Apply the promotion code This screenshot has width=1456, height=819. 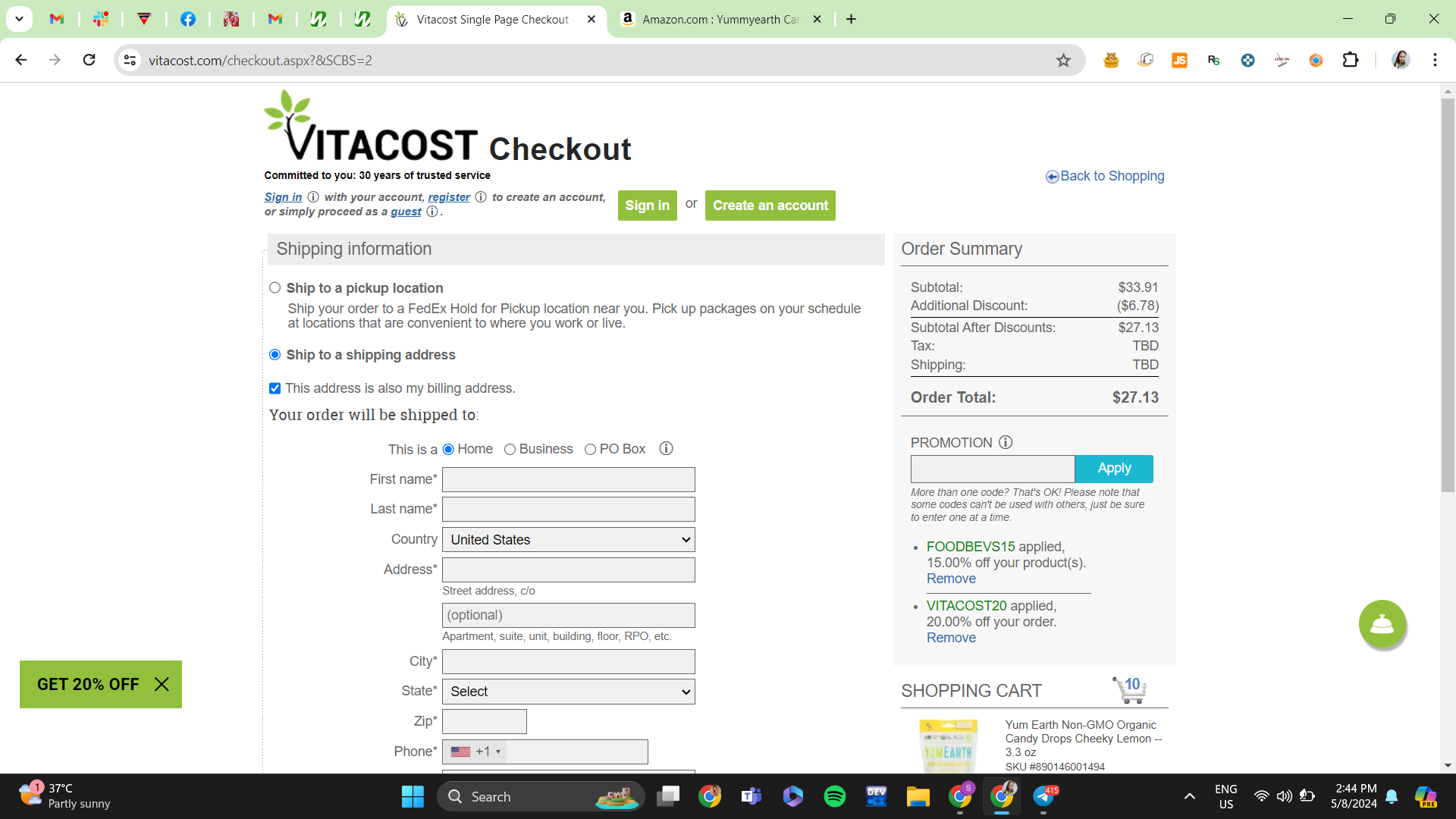coord(1114,469)
